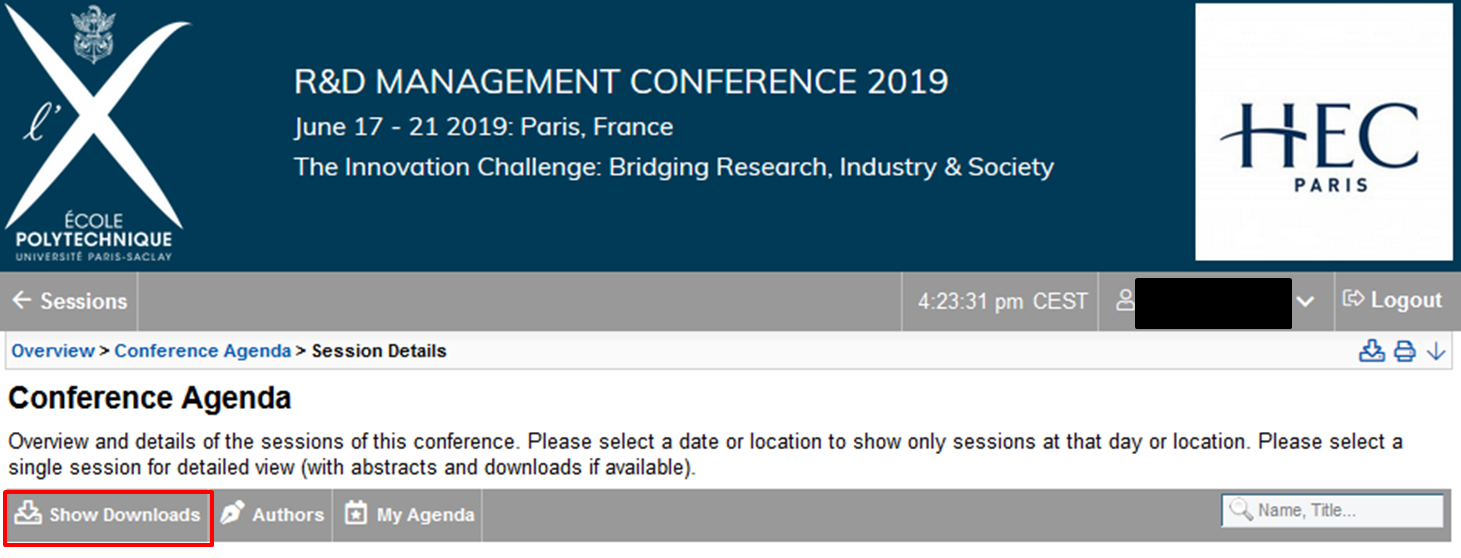Open the Authors index
The width and height of the screenshot is (1461, 558).
tap(273, 515)
